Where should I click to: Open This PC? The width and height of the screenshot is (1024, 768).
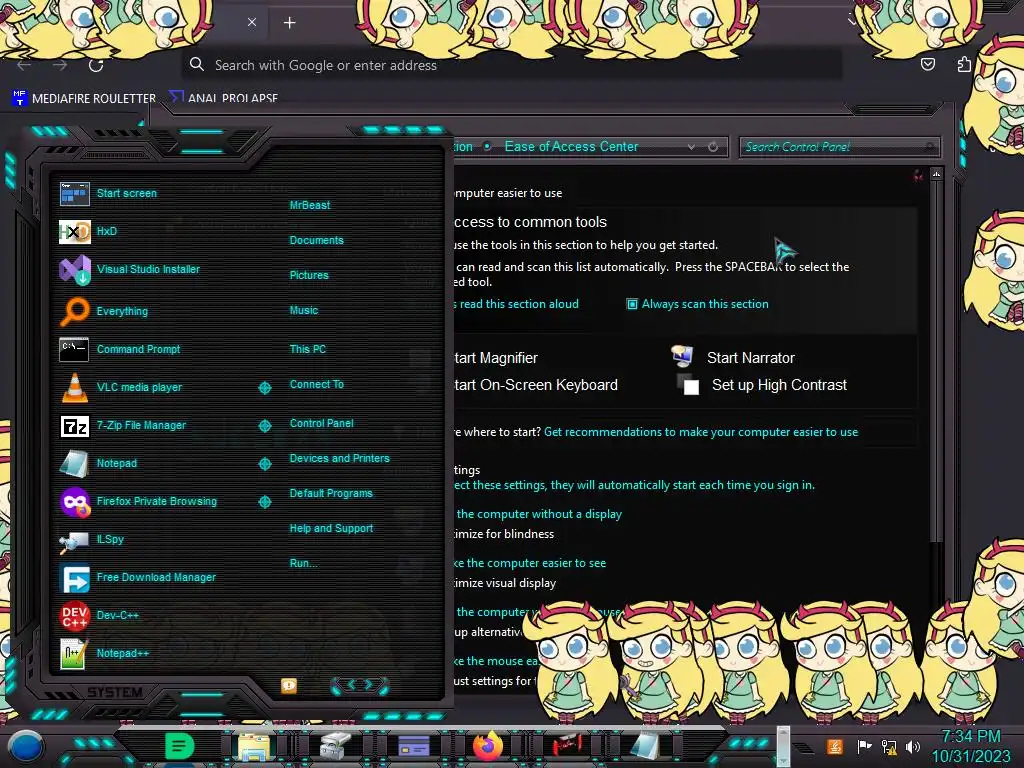pos(308,349)
